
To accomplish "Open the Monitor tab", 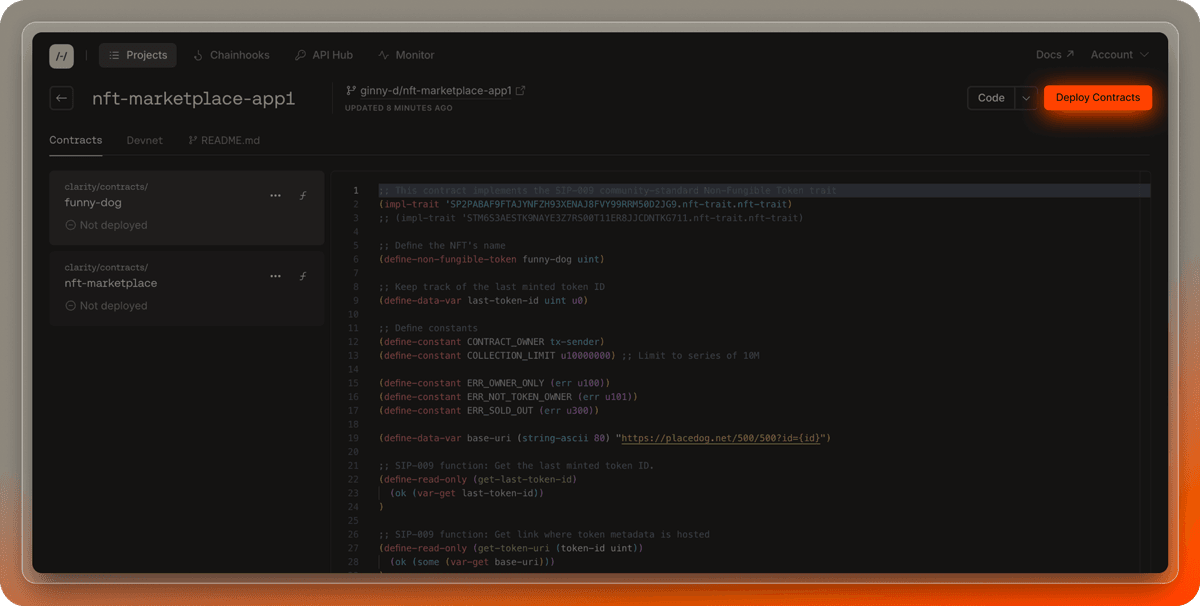I will coord(406,55).
